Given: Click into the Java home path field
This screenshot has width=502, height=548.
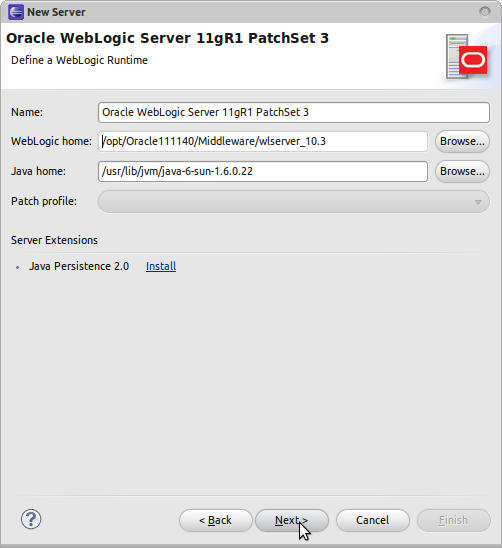Looking at the screenshot, I should tap(263, 172).
